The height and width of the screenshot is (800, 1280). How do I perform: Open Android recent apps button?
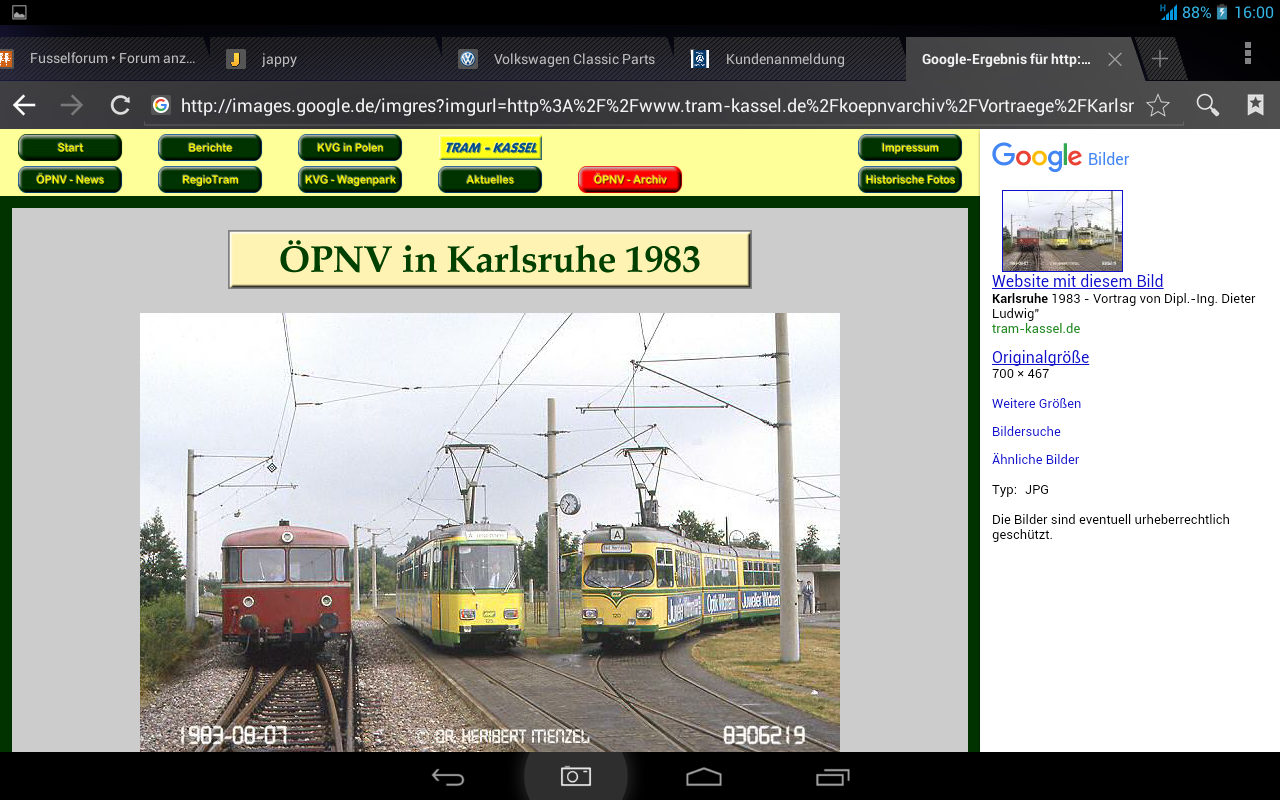pos(832,777)
